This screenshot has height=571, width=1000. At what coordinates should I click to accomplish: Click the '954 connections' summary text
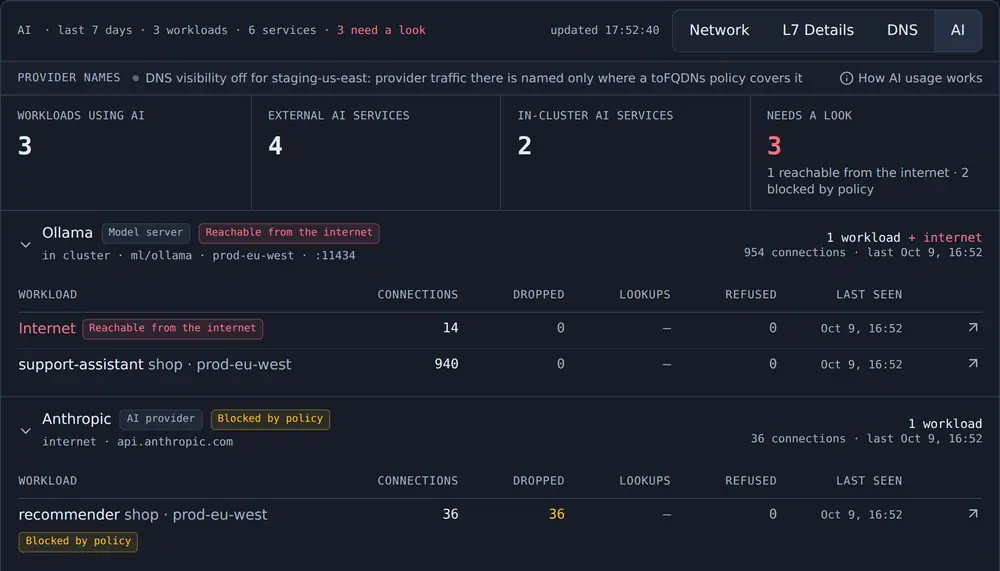[795, 253]
